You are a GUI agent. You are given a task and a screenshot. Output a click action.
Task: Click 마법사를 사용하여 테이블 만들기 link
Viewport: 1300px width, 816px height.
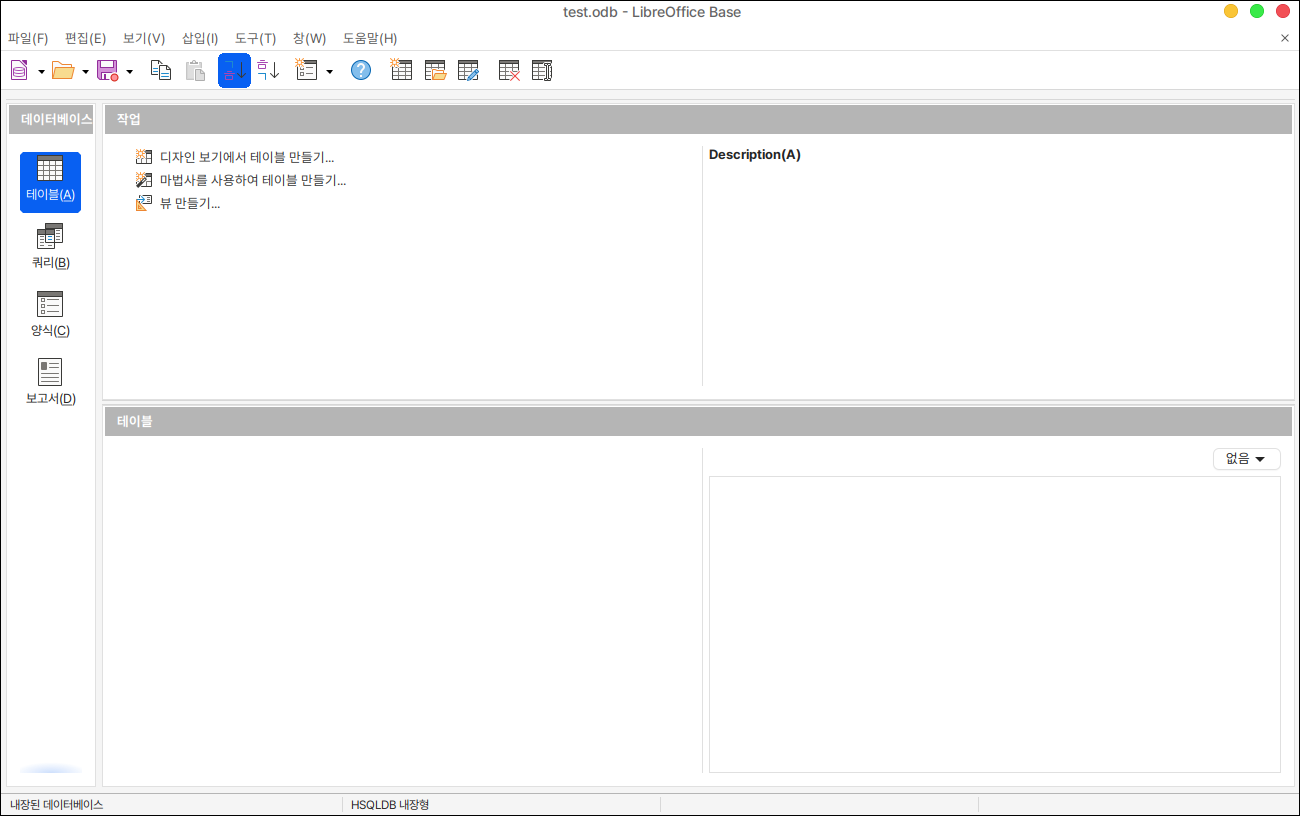coord(252,180)
